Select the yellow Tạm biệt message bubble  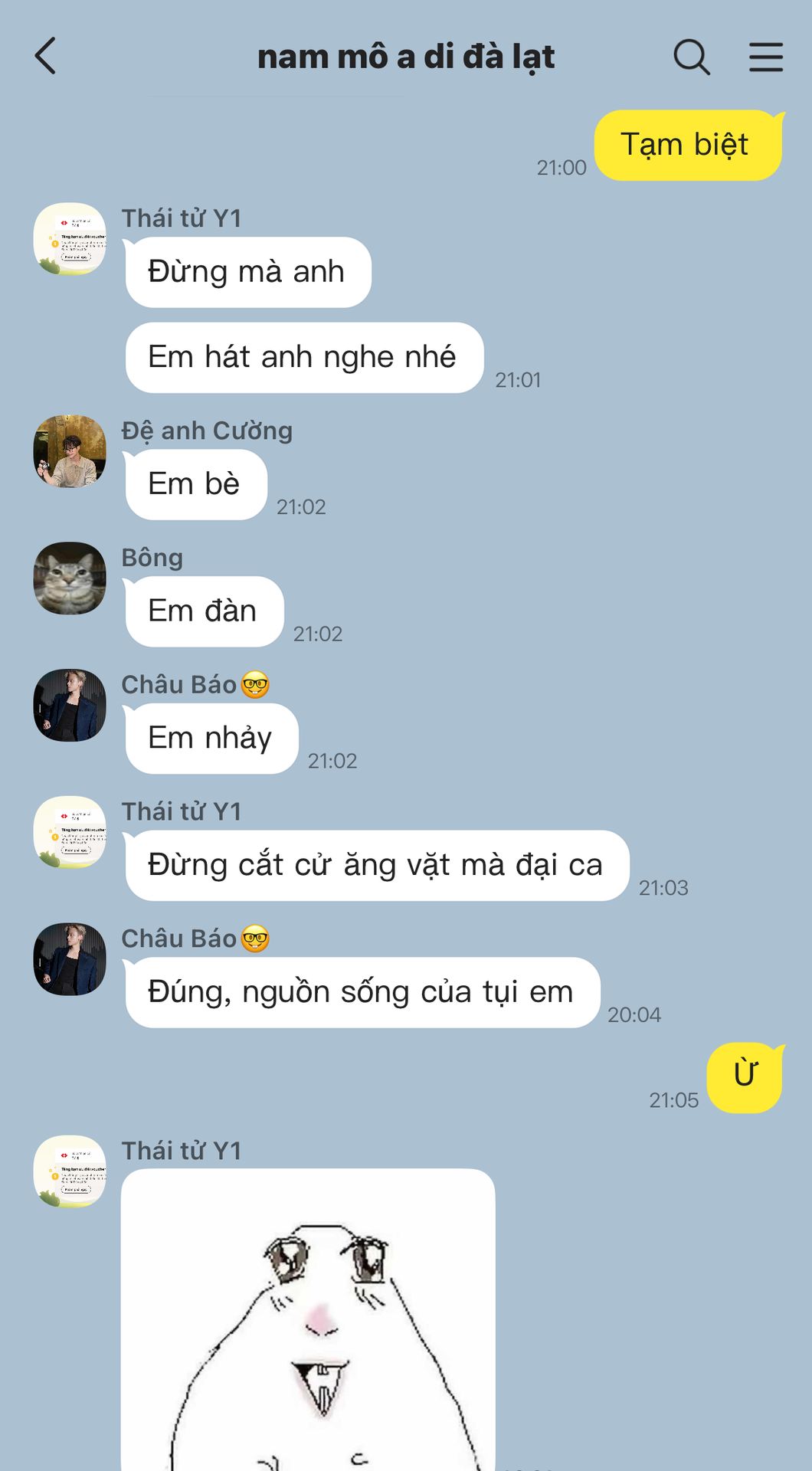689,145
